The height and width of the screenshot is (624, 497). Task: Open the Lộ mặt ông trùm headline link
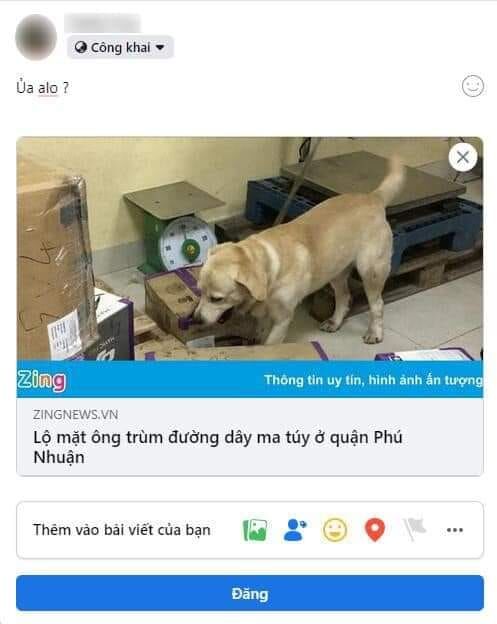(218, 447)
